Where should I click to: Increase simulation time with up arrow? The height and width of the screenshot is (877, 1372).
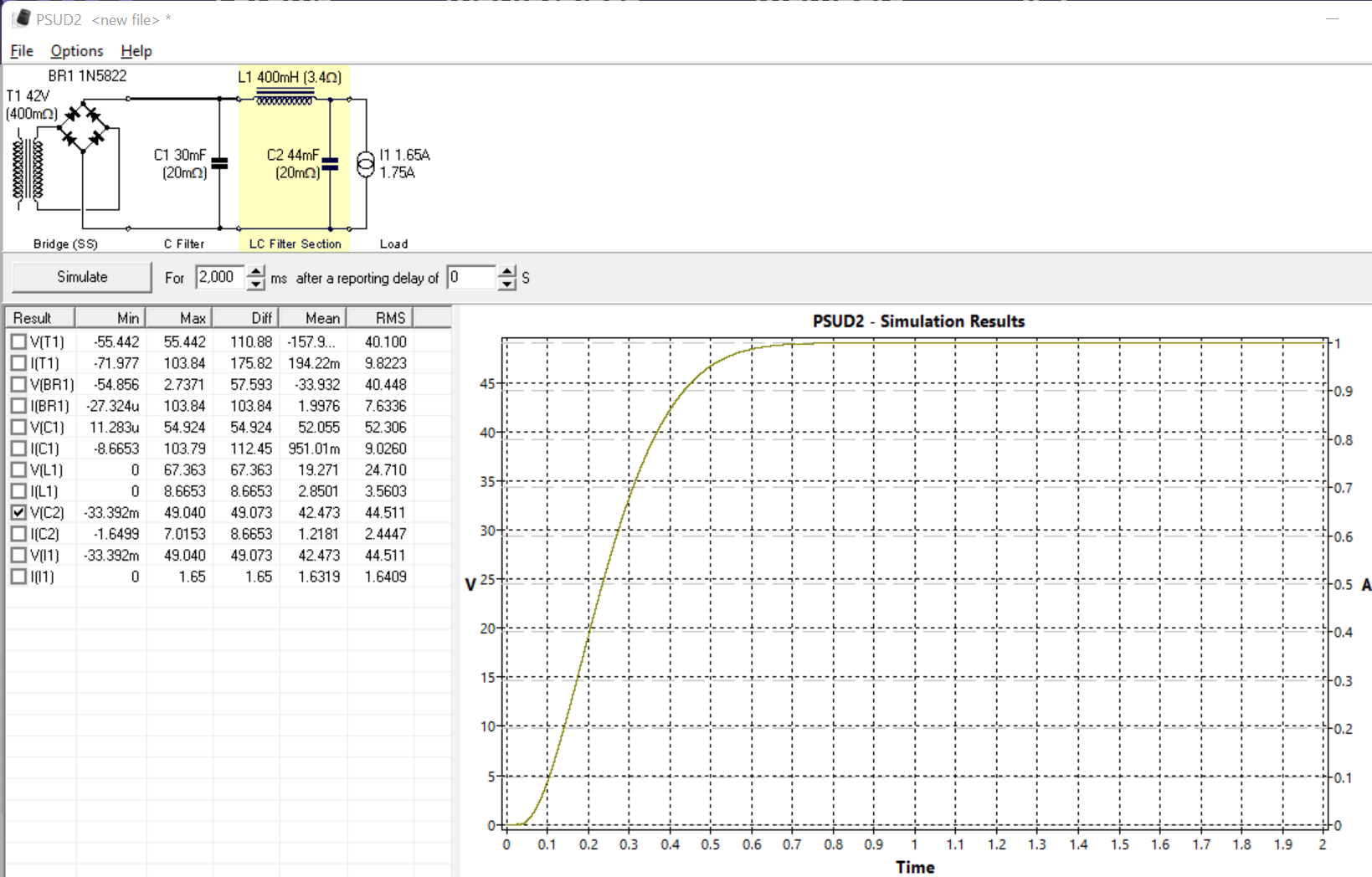[x=256, y=271]
